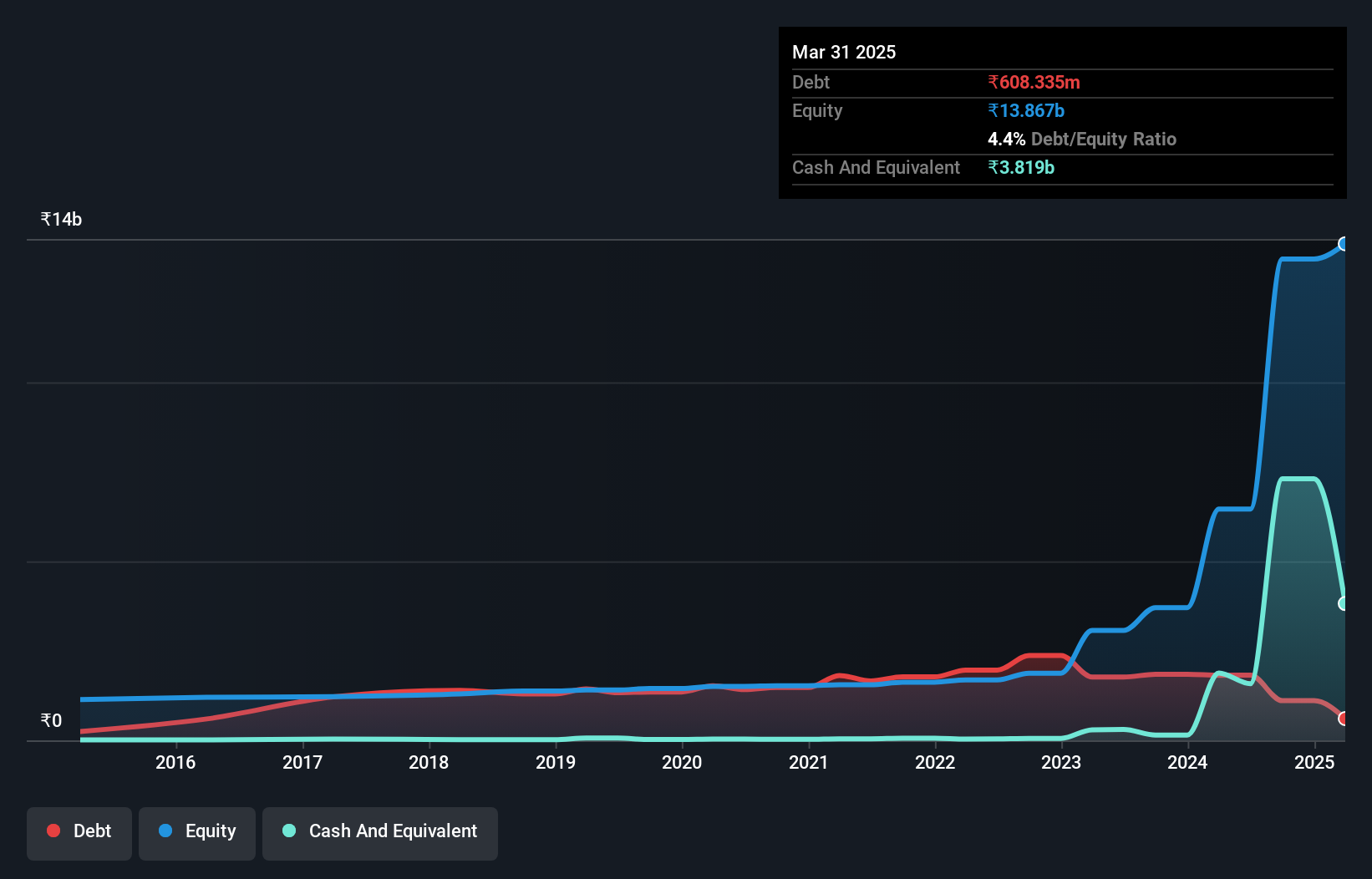Click the blue ₹13.867b Equity value link
Image resolution: width=1372 pixels, height=879 pixels.
click(x=1025, y=109)
